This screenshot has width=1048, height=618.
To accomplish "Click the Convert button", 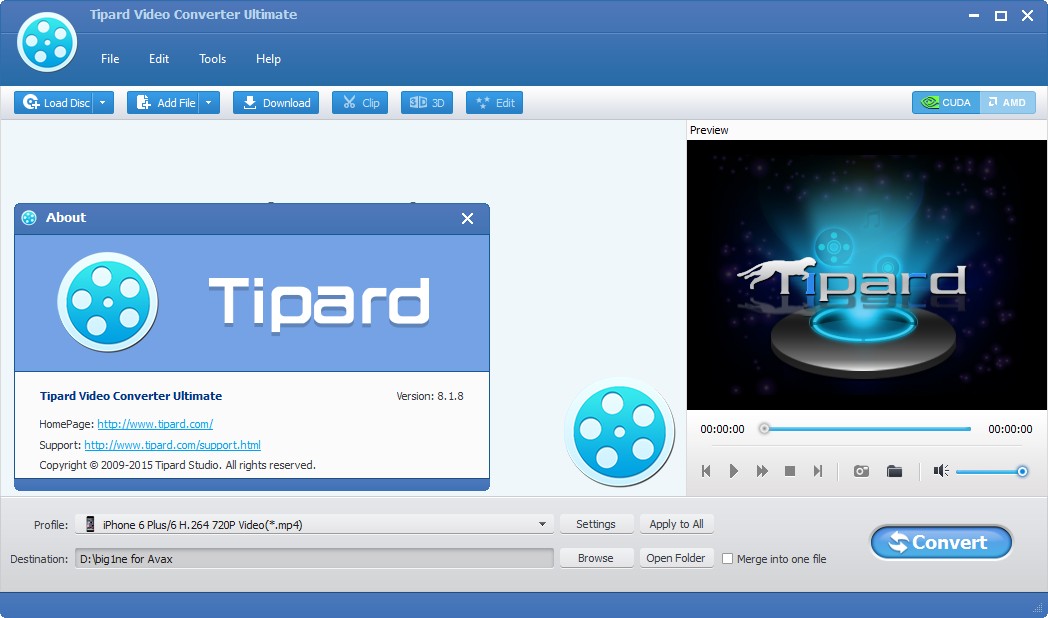I will point(941,542).
